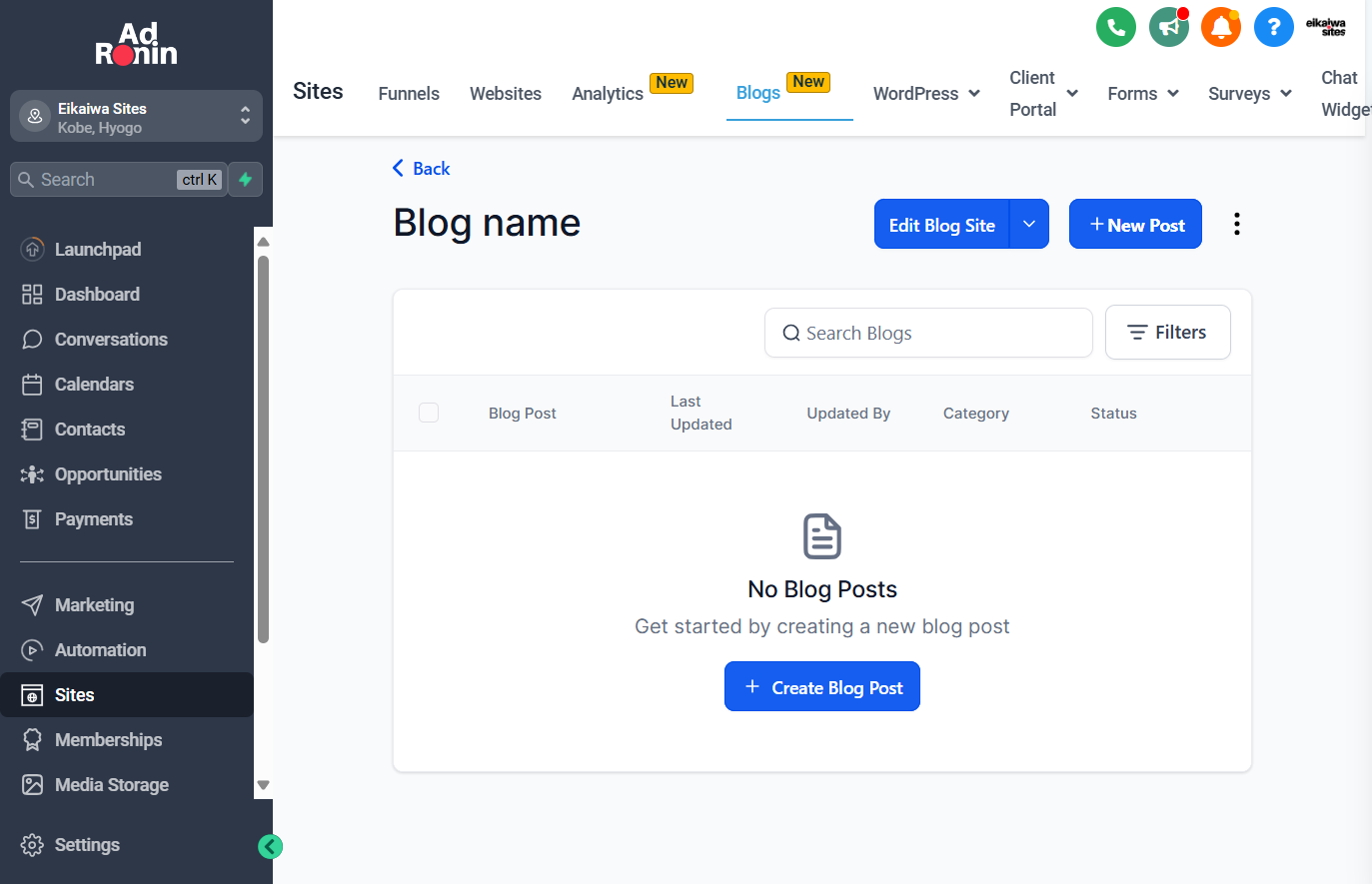
Task: Click the Status column header
Action: point(1113,414)
